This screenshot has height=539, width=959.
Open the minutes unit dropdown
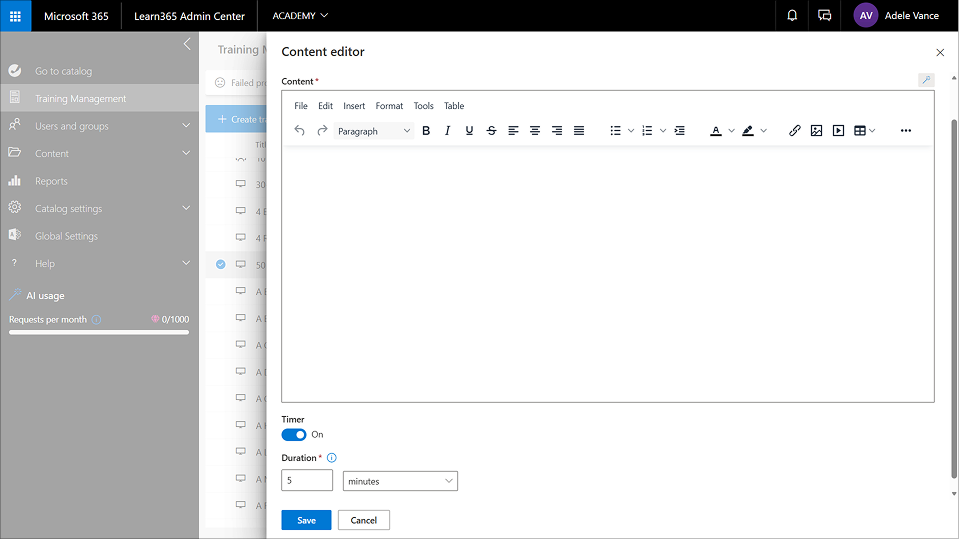tap(400, 481)
